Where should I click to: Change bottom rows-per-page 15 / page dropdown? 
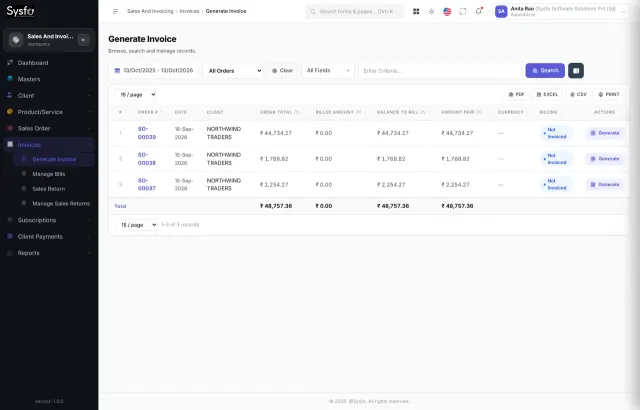tap(137, 225)
